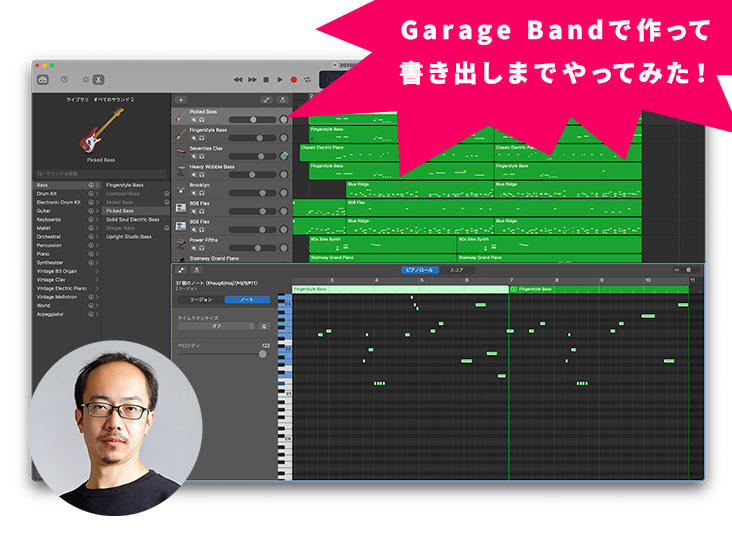Expand the Electronic Drum Kit category chevron

coord(97,203)
